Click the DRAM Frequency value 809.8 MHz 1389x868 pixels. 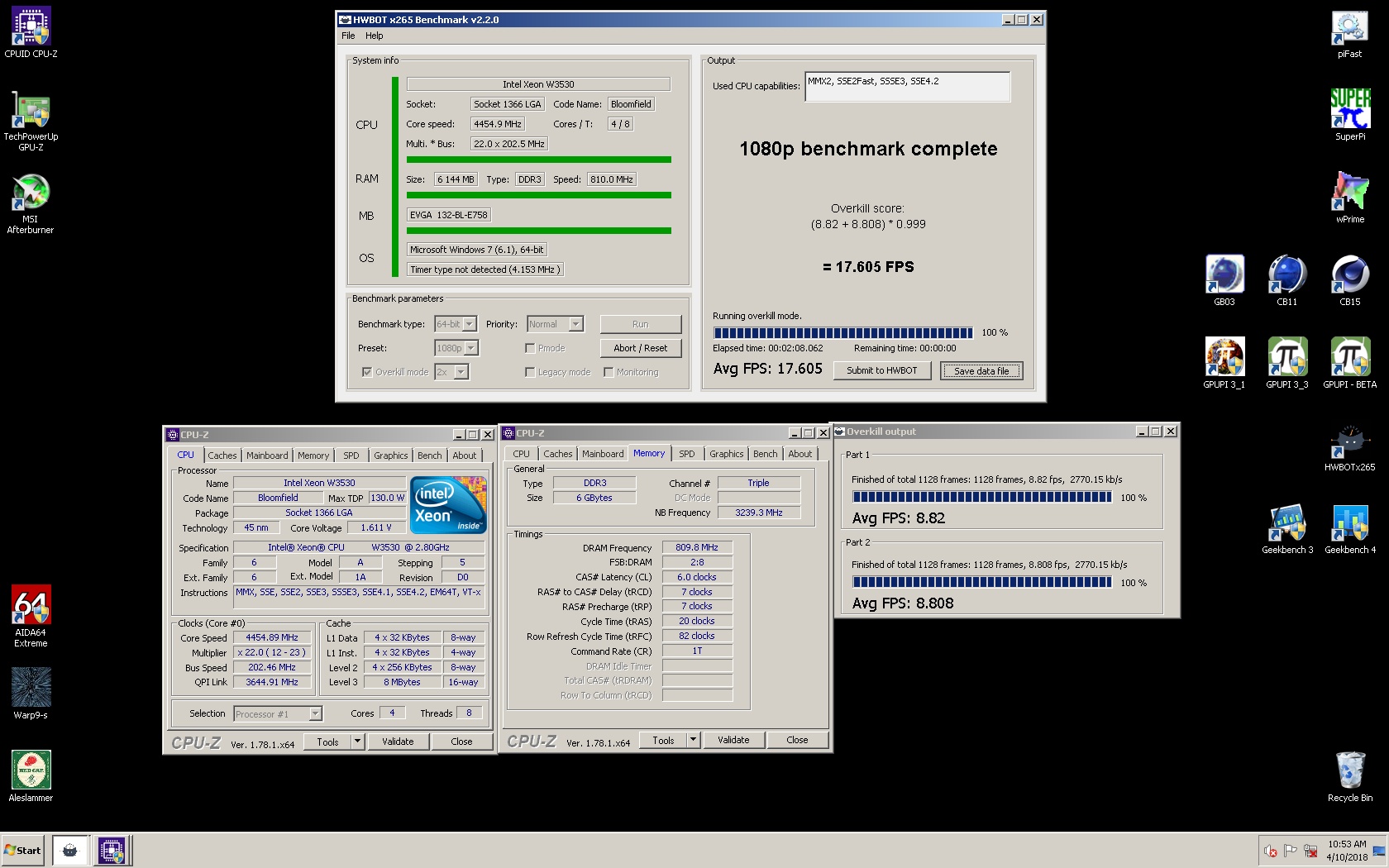(697, 547)
